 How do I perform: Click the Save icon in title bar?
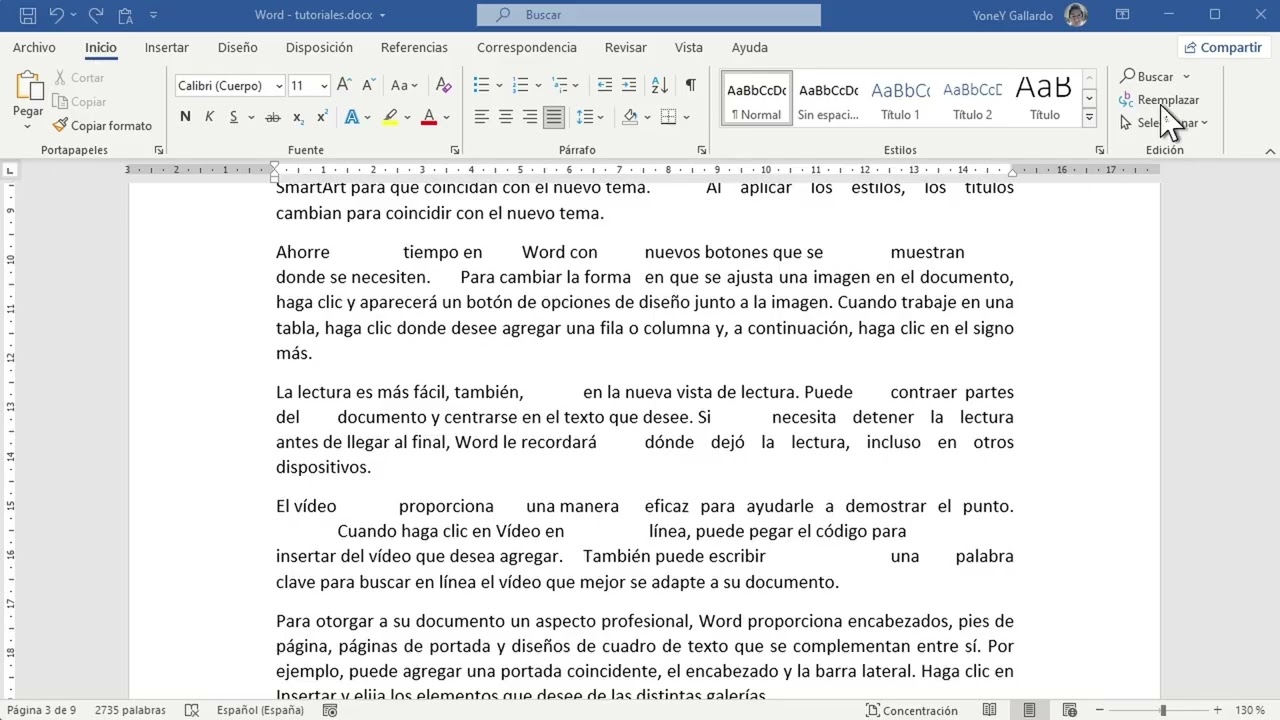click(28, 15)
